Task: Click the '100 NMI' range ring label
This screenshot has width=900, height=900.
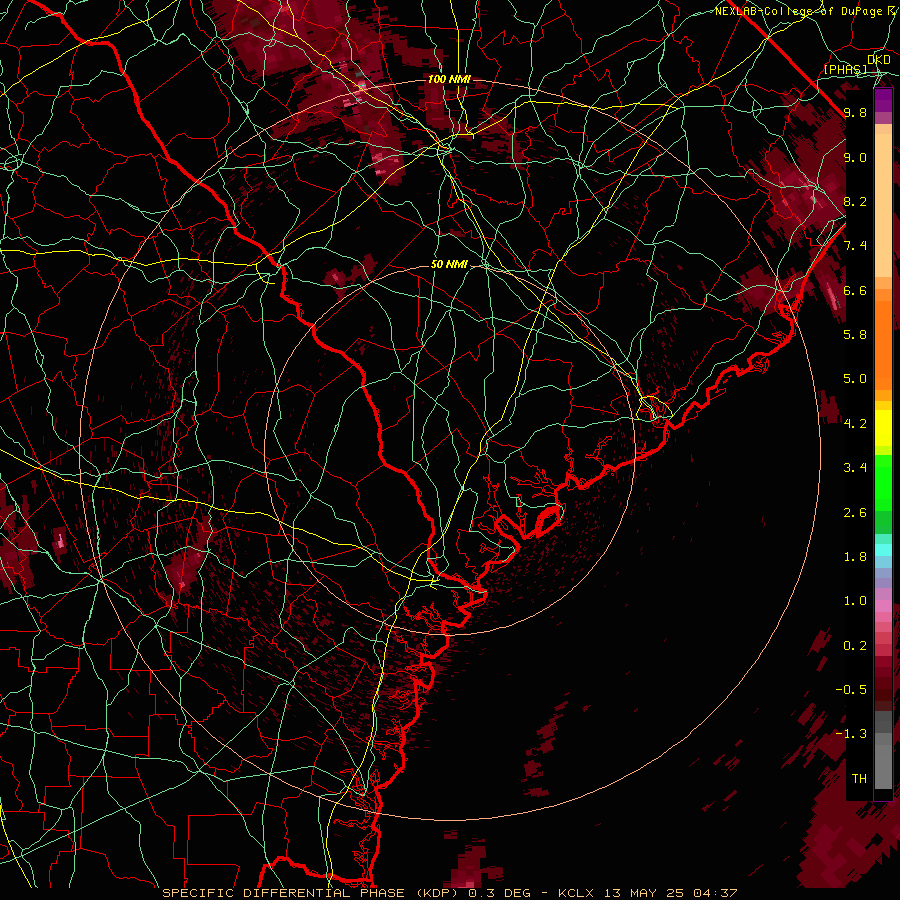Action: click(449, 79)
